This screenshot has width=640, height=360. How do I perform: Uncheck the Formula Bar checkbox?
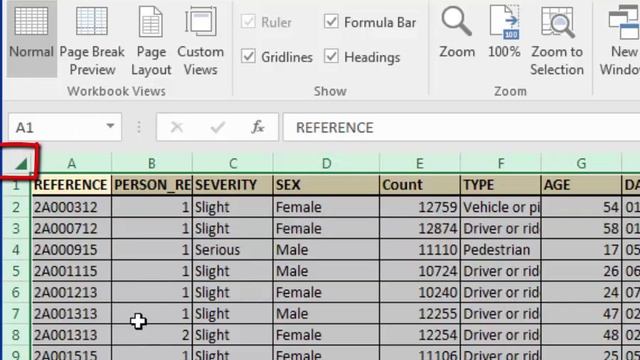331,22
